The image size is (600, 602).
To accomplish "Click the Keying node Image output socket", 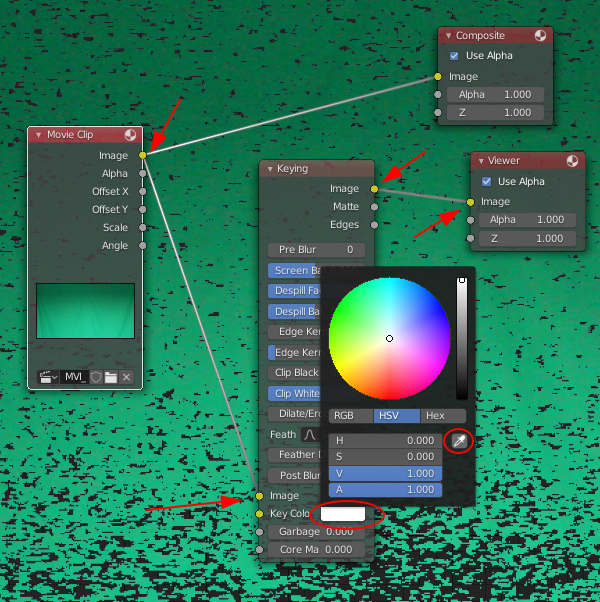I will point(374,188).
